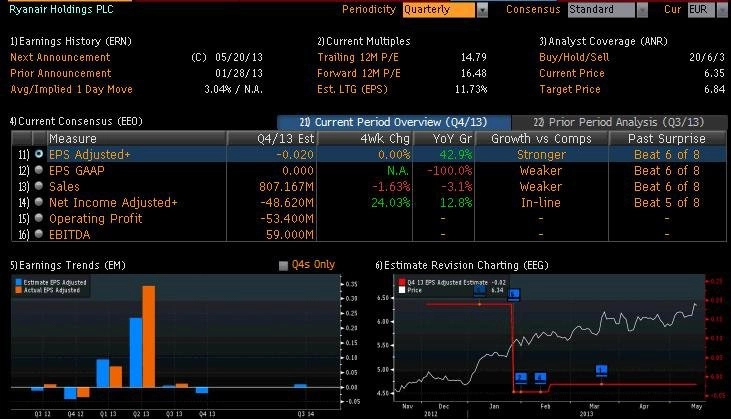
Task: Open Analyst Coverage (ANR) section
Action: [603, 41]
